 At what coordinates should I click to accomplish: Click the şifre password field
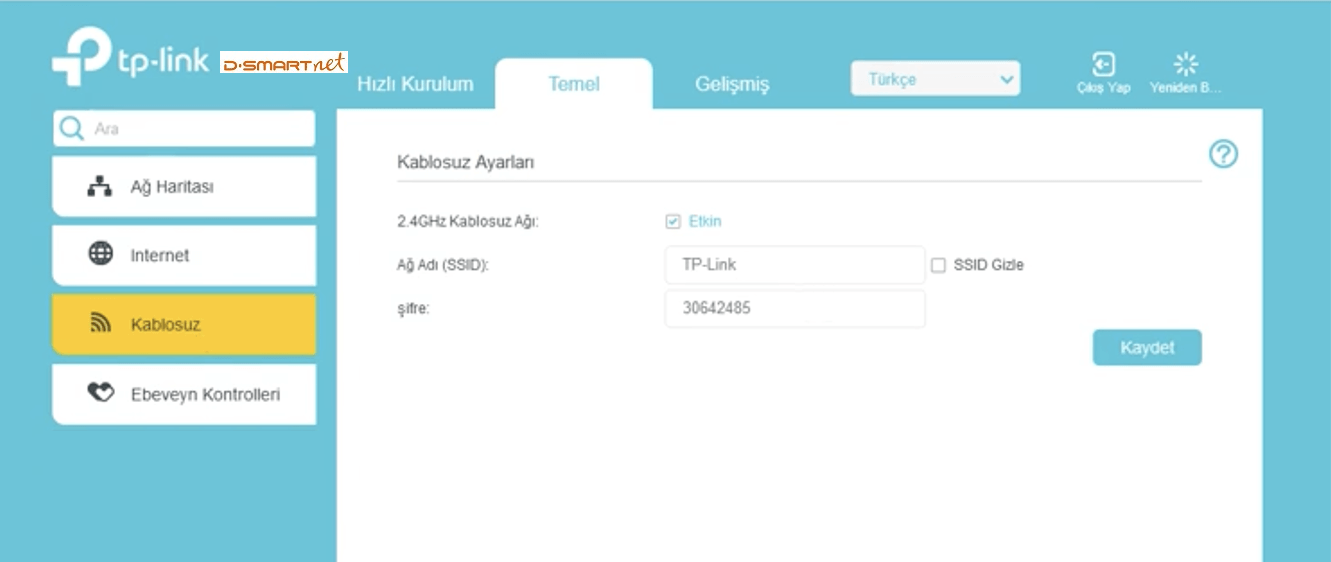coord(794,309)
